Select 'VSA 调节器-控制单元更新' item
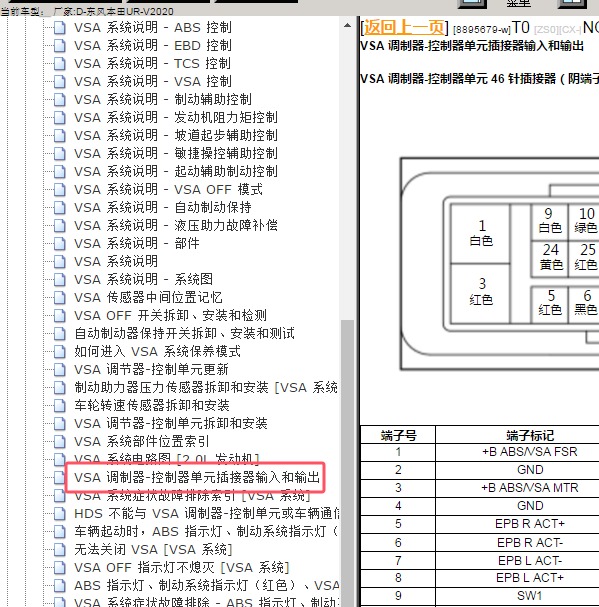 [151, 369]
